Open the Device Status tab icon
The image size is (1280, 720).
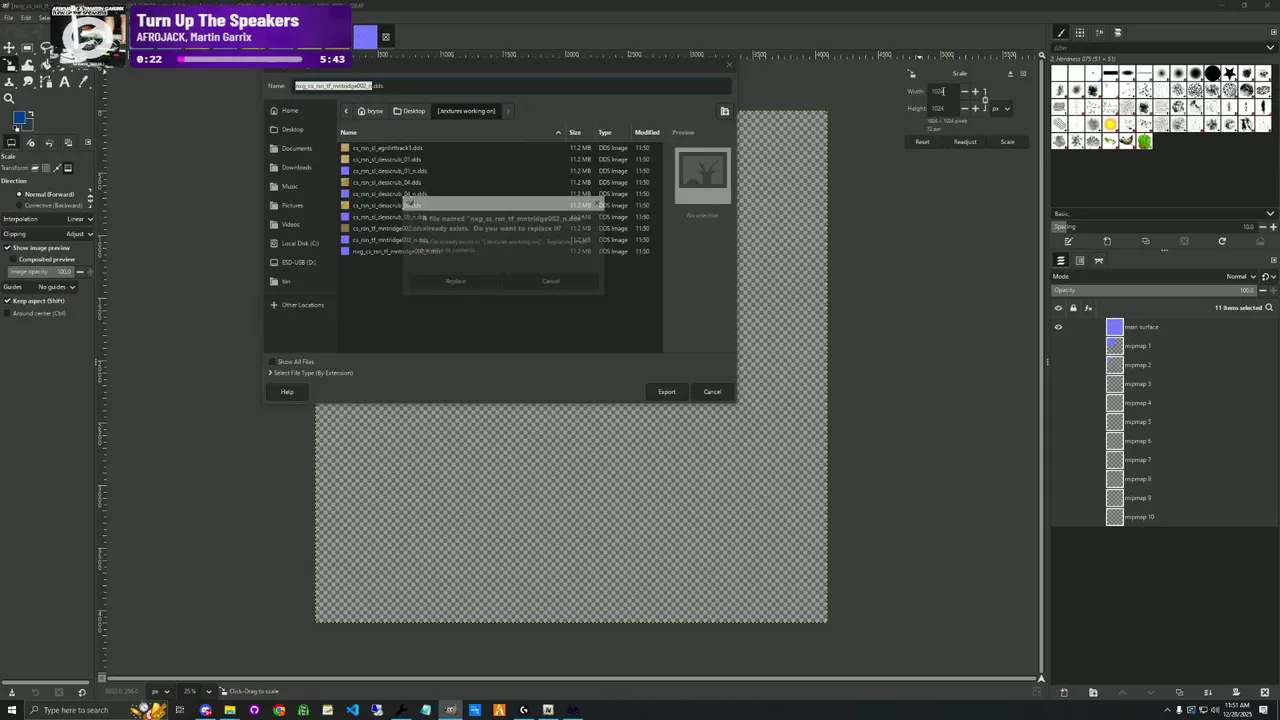coord(31,142)
